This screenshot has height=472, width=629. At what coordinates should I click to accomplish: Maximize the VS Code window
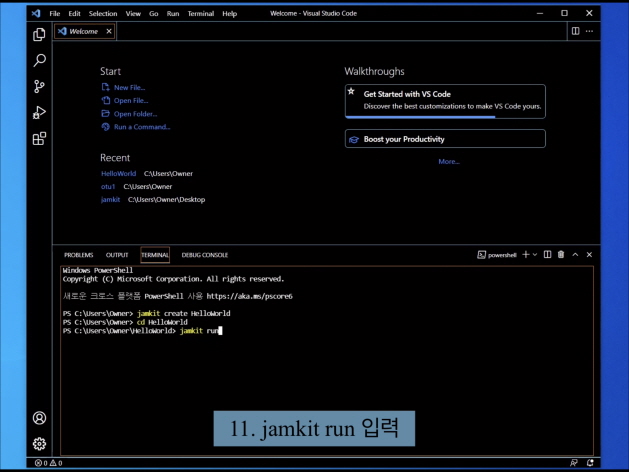point(564,13)
